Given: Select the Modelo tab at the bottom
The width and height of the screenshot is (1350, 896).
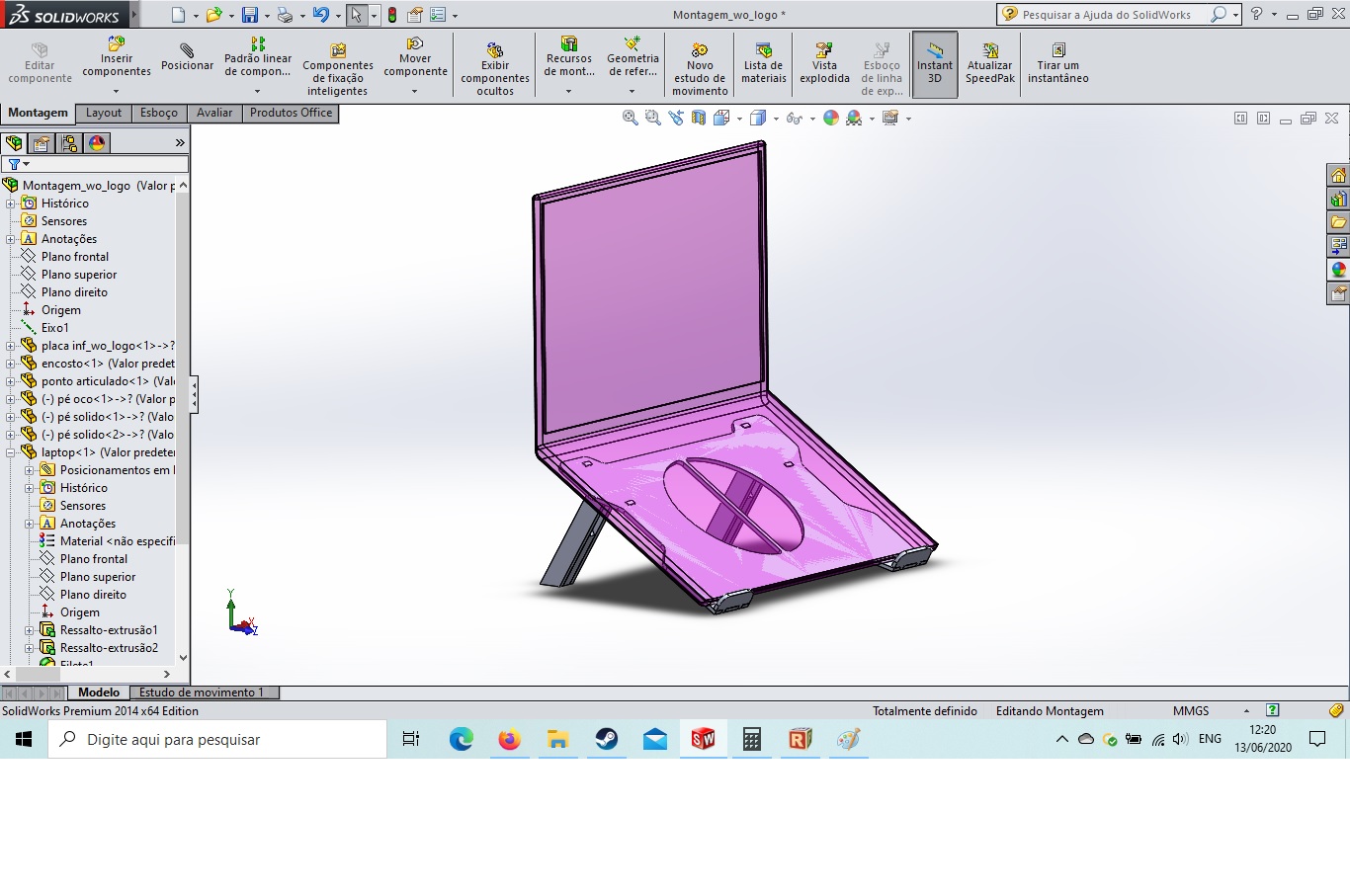Looking at the screenshot, I should 99,692.
